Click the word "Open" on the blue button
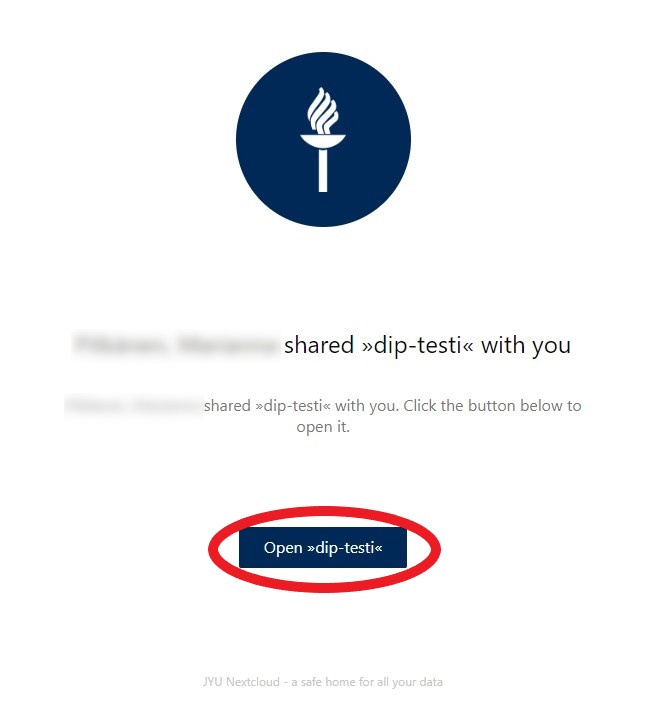The width and height of the screenshot is (651, 716). (283, 548)
